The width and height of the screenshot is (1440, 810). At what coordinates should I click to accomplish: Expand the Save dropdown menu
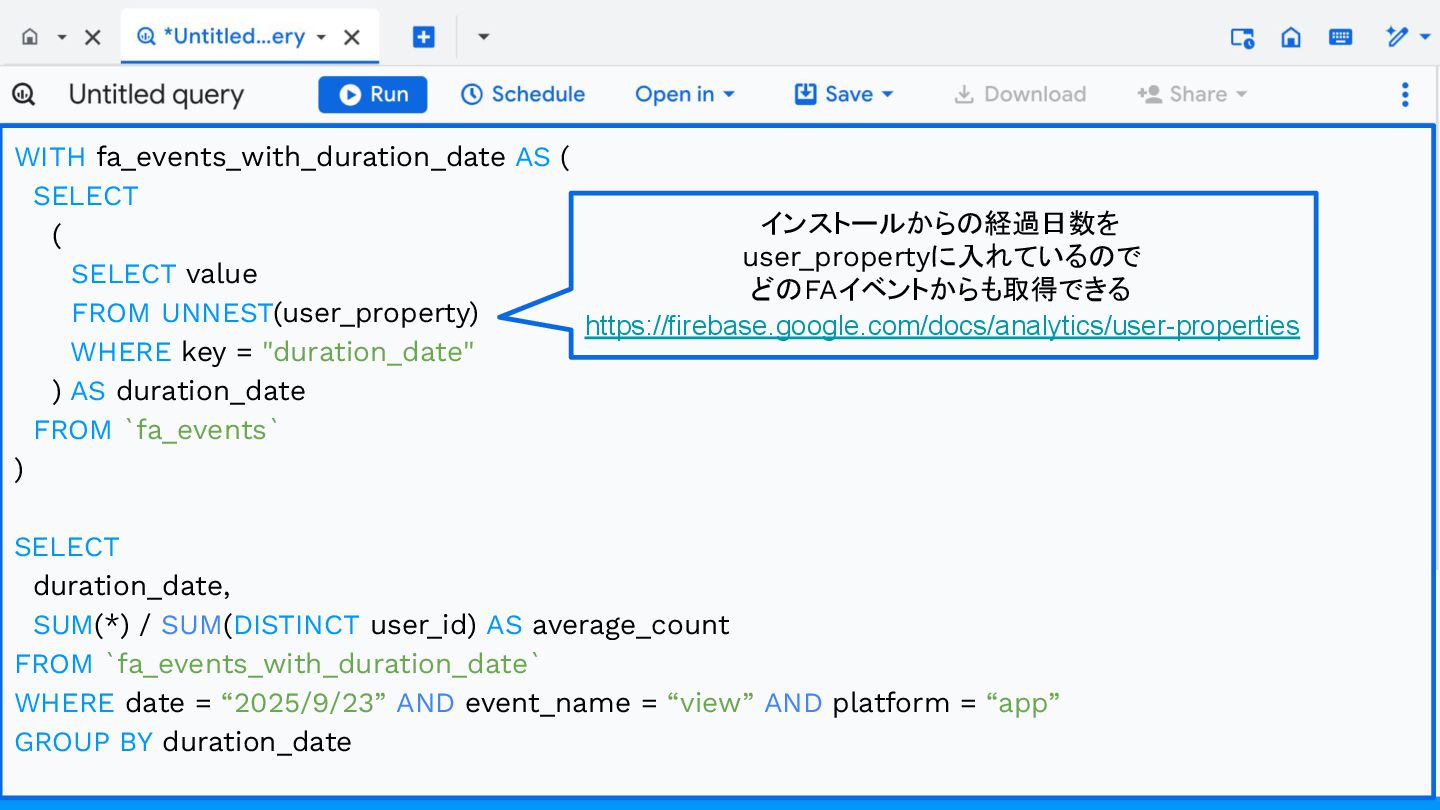(x=844, y=94)
